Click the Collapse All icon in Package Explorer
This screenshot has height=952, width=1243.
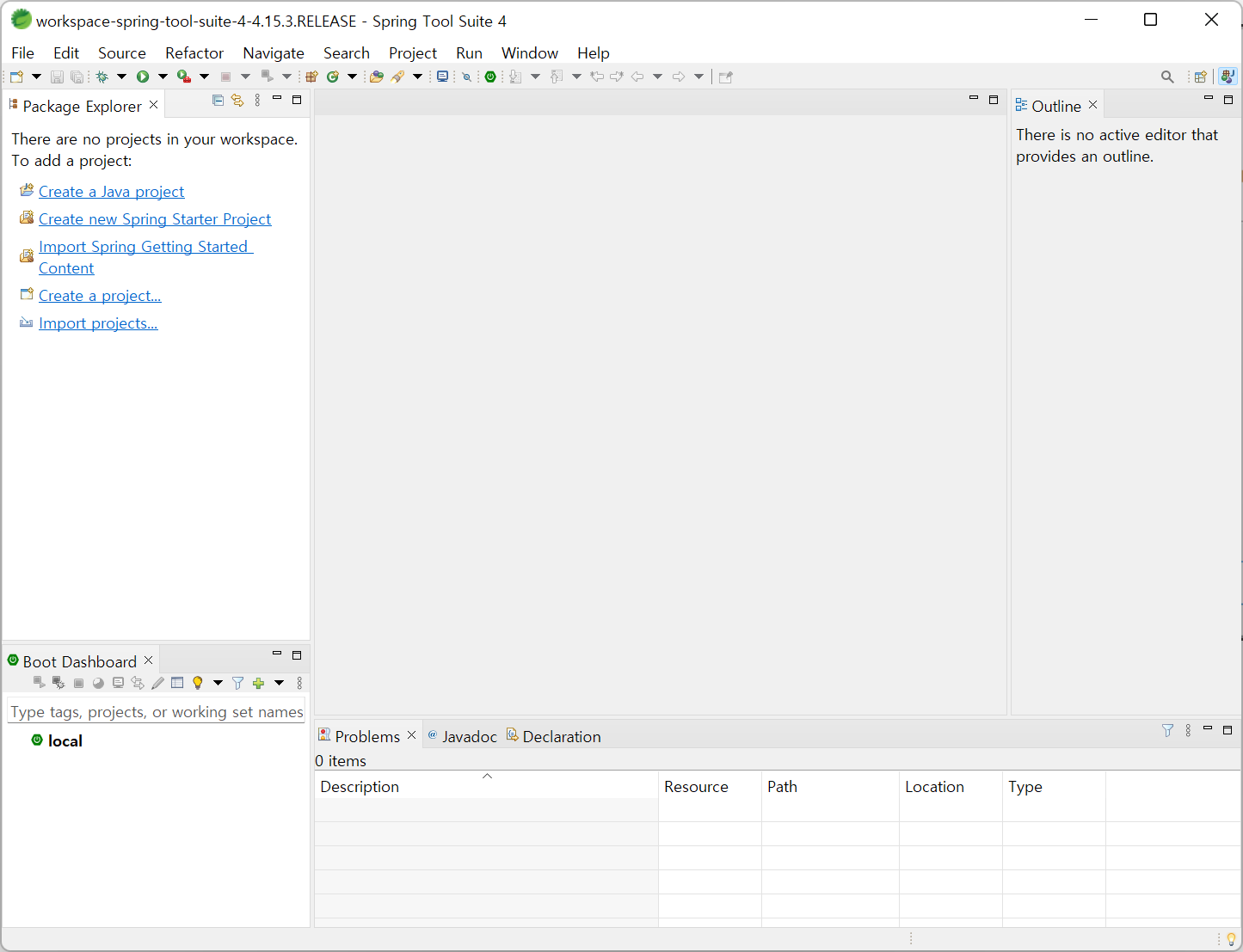pos(218,101)
